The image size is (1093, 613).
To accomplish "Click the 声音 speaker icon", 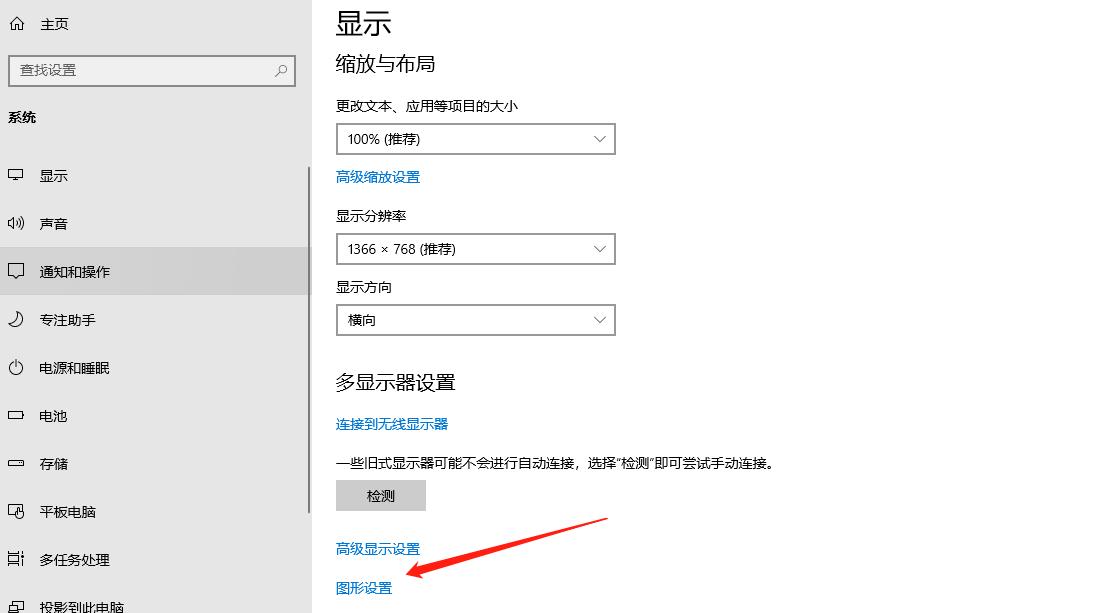I will coord(16,223).
